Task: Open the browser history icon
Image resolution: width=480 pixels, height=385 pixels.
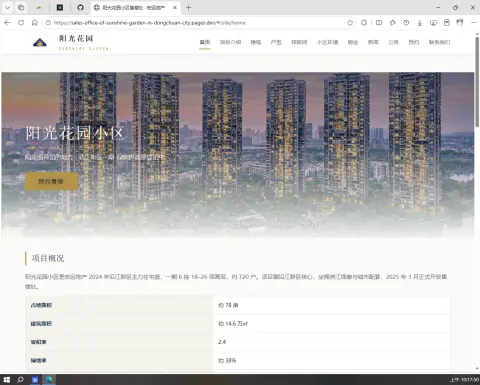Action: 406,23
